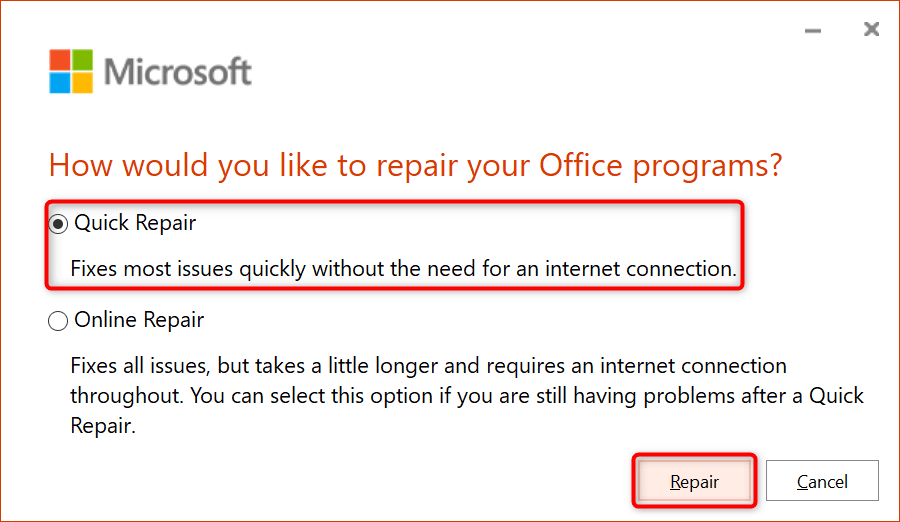Select the Online Repair radio button
This screenshot has height=522, width=900.
[59, 321]
